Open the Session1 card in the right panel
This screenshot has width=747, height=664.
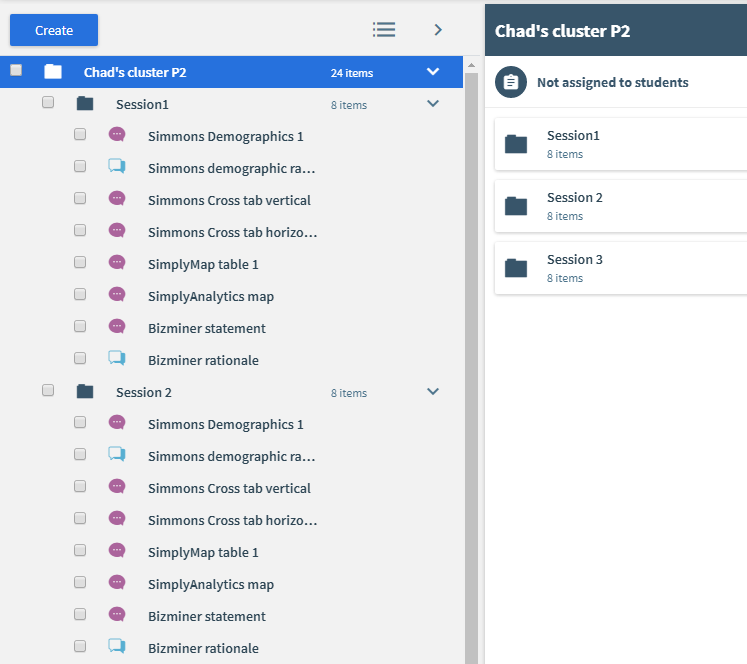[621, 144]
